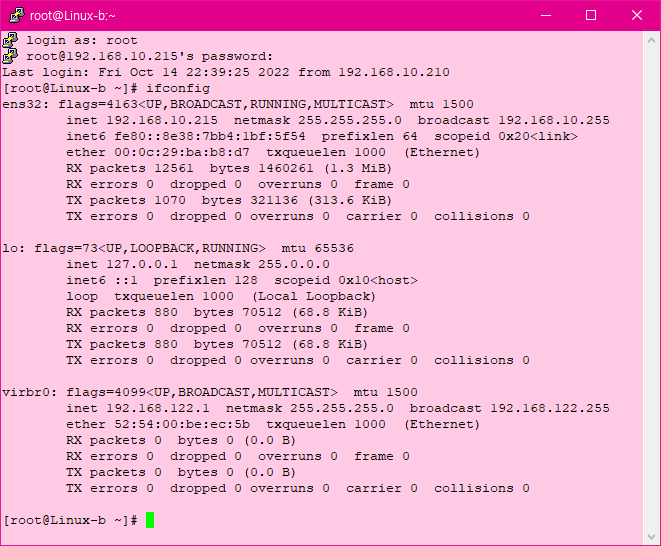The width and height of the screenshot is (661, 546).
Task: Click the PuTTY icon in the title bar
Action: (x=17, y=15)
